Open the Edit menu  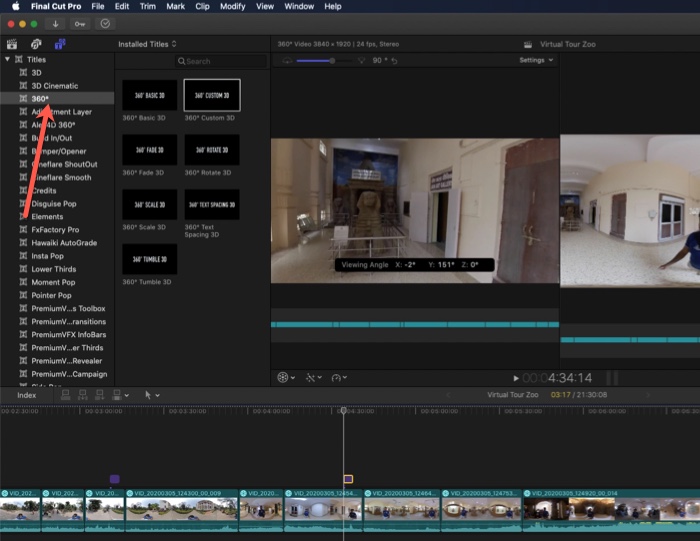[122, 6]
